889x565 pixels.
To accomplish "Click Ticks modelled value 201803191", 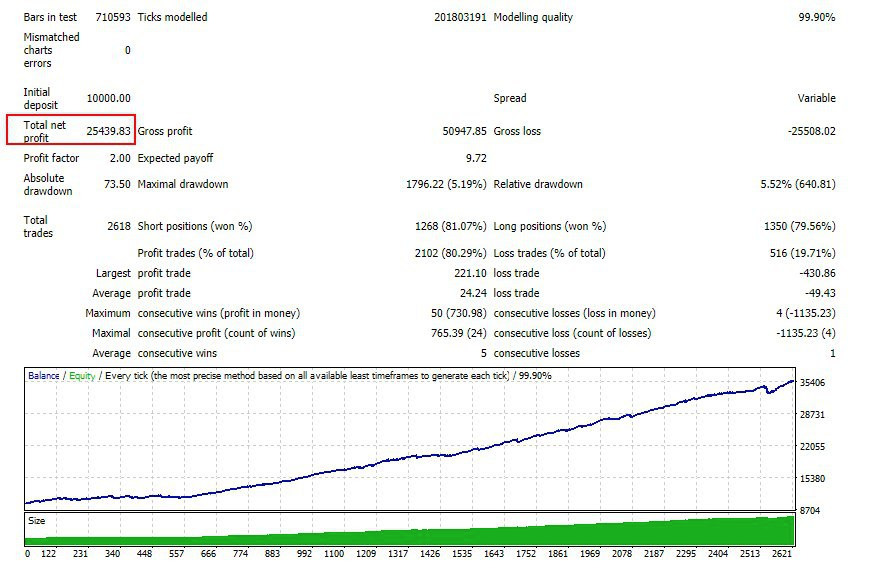I will point(460,17).
